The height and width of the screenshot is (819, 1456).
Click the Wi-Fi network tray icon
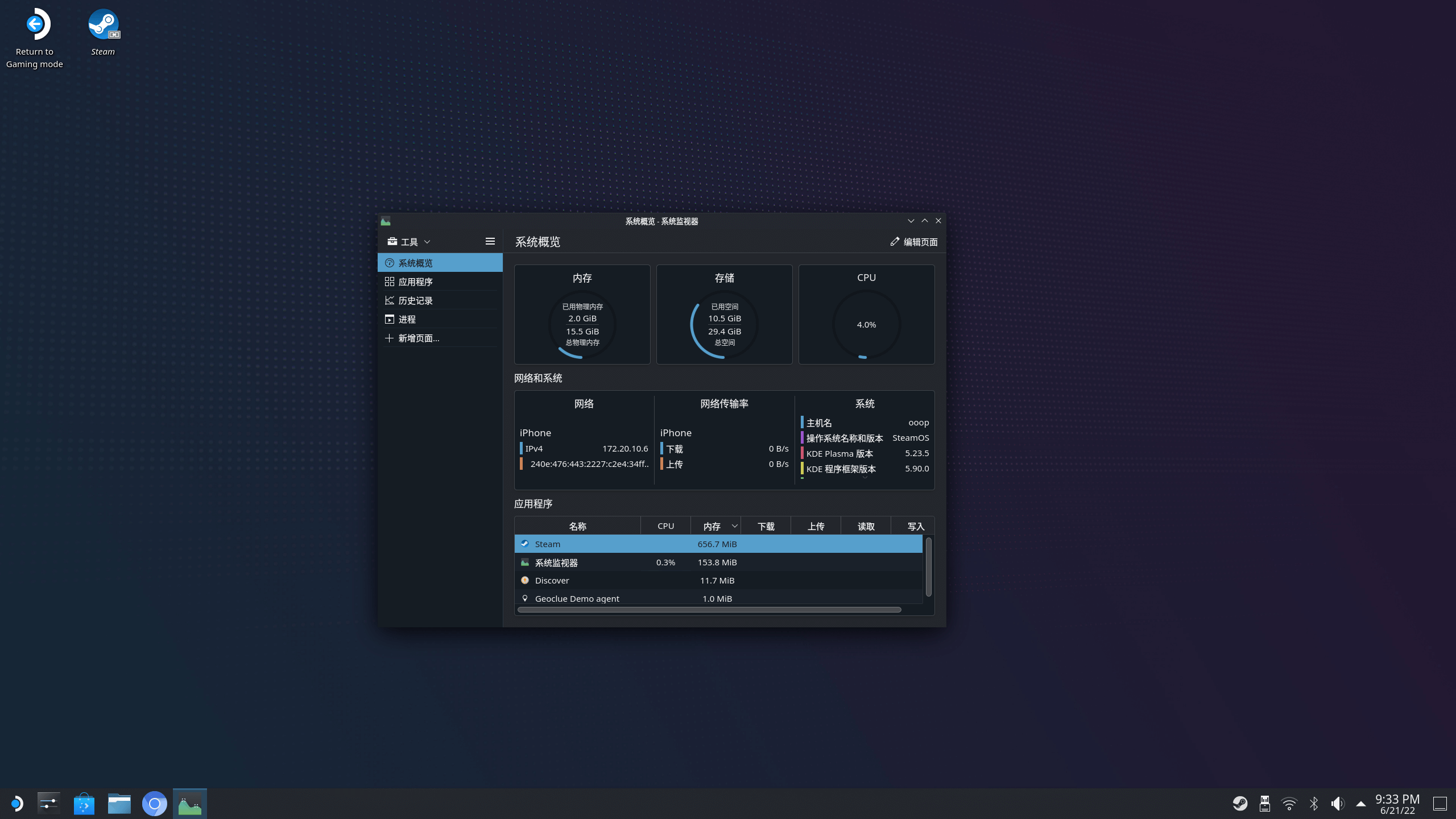coord(1289,804)
